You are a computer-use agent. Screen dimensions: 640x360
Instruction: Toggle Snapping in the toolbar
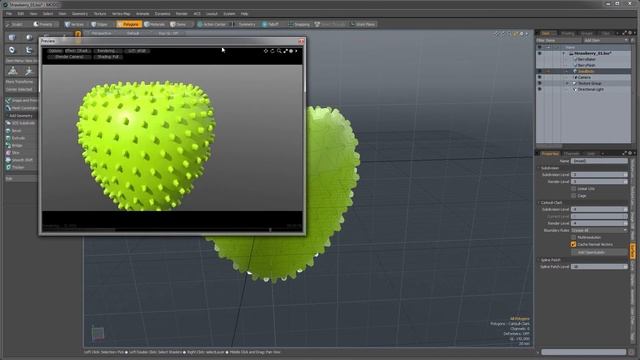click(x=299, y=24)
